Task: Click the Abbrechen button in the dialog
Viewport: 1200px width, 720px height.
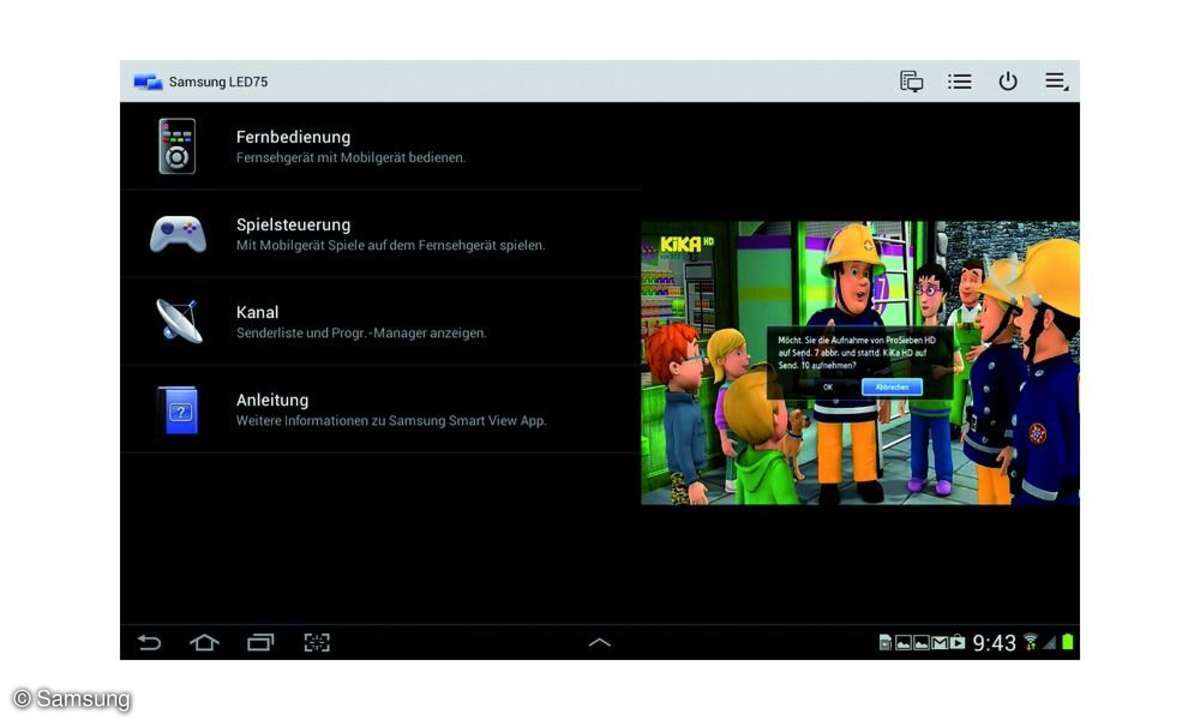Action: (x=892, y=387)
